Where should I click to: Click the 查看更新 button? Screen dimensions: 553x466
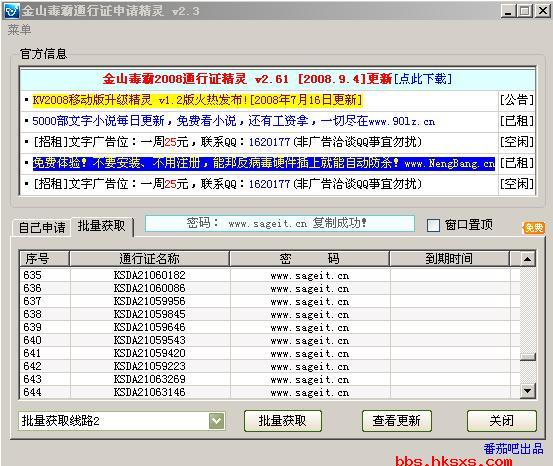(397, 420)
